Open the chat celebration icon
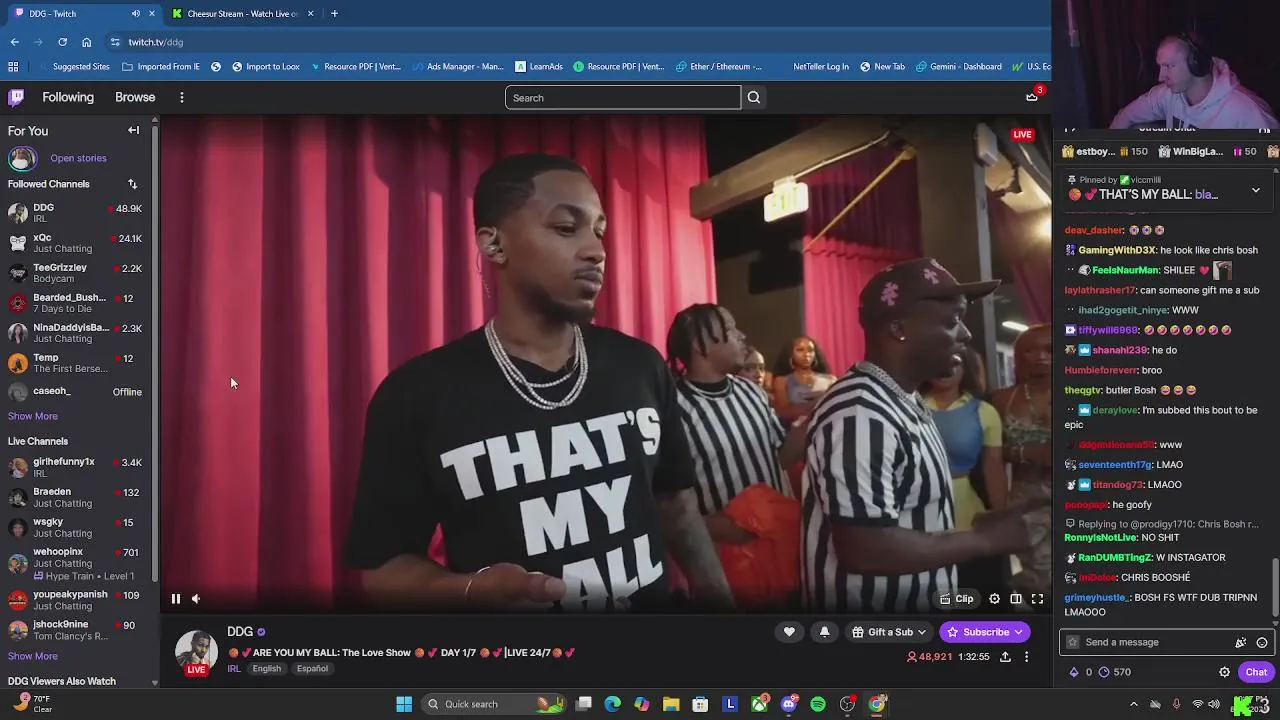Screen dimensions: 1280x720 pos(1241,642)
